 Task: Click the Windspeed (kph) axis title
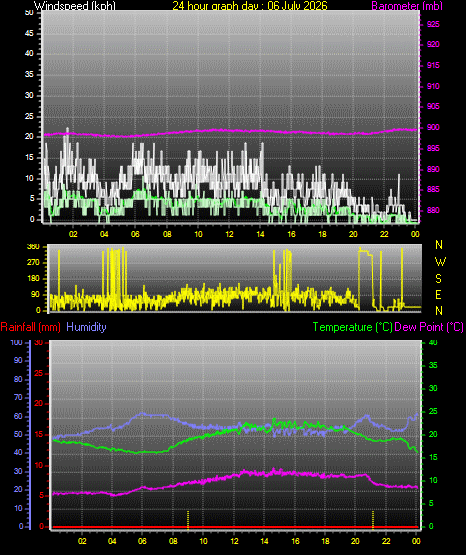click(75, 5)
